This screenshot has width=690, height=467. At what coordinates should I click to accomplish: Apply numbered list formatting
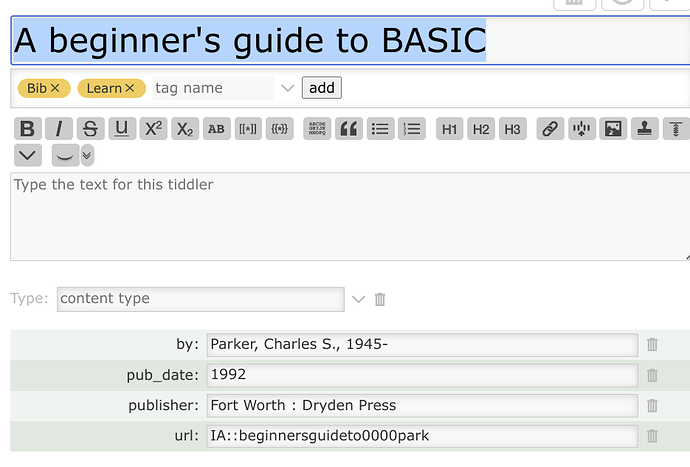[412, 129]
